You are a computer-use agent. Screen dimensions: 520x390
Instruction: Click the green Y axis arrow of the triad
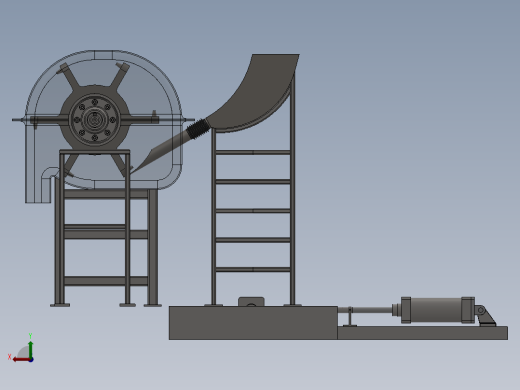tap(31, 349)
